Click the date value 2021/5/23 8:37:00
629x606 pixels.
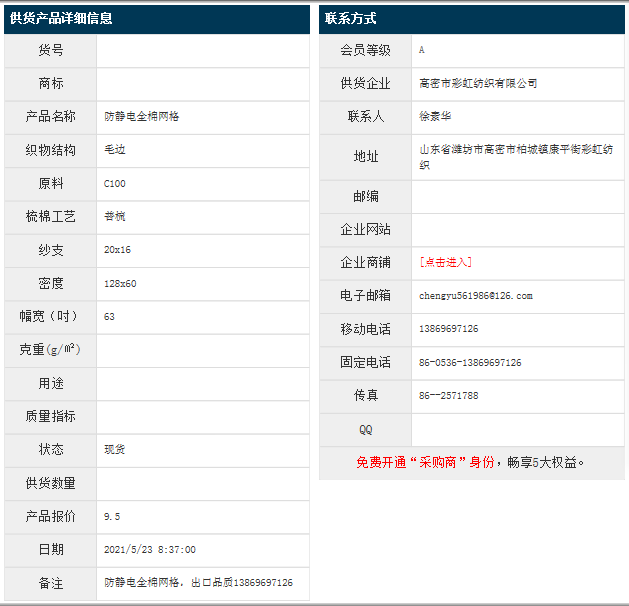[x=149, y=549]
